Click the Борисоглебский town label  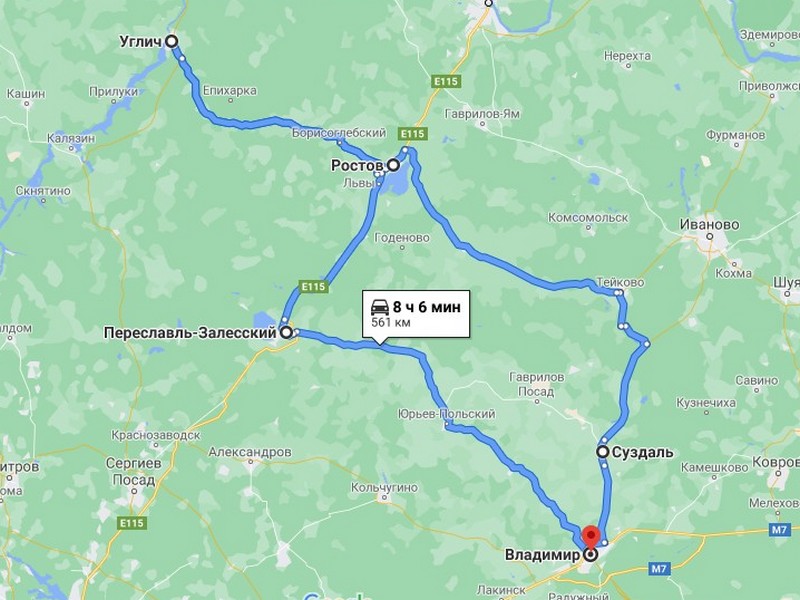tap(339, 133)
